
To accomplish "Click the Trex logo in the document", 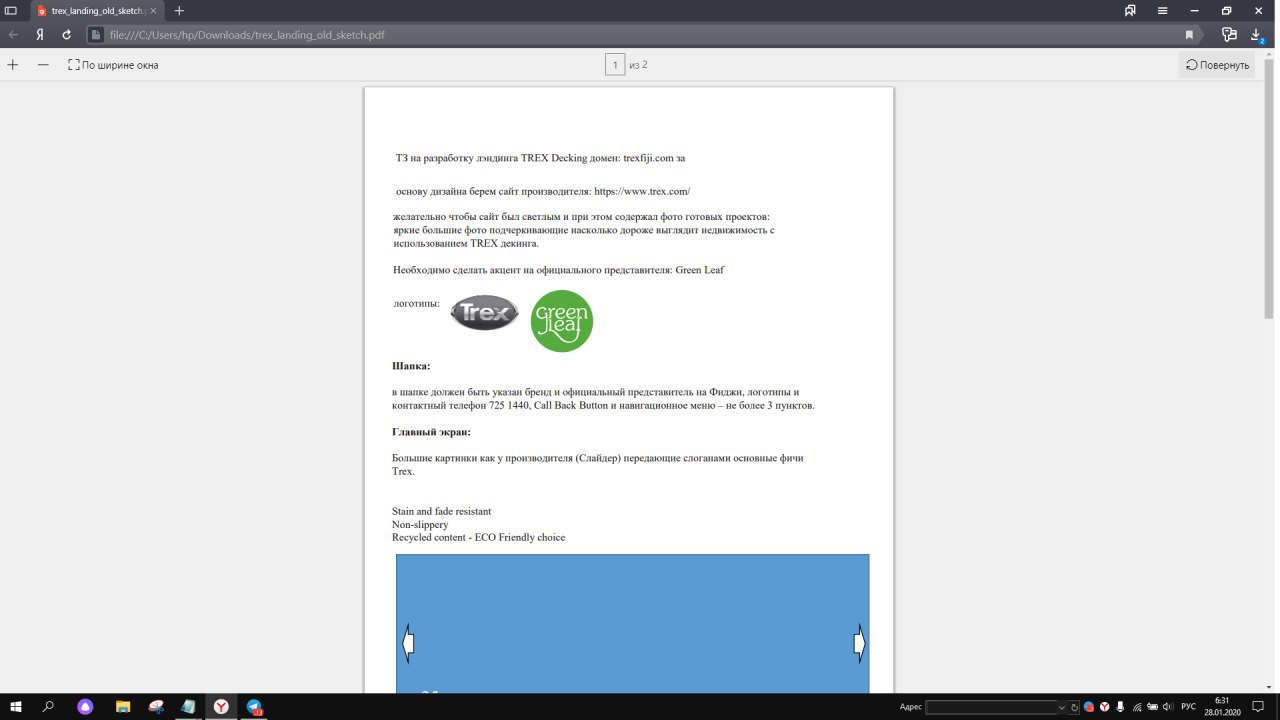I will pyautogui.click(x=485, y=313).
